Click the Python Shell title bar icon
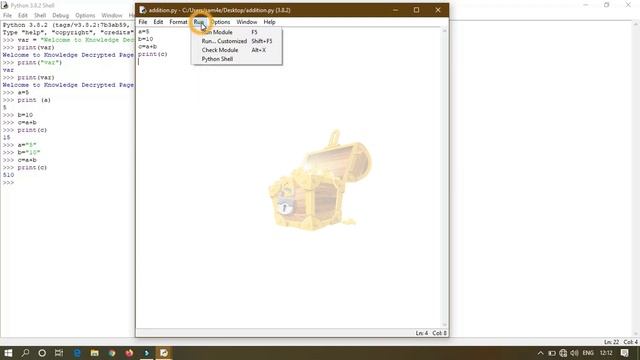The image size is (640, 360). pyautogui.click(x=5, y=5)
